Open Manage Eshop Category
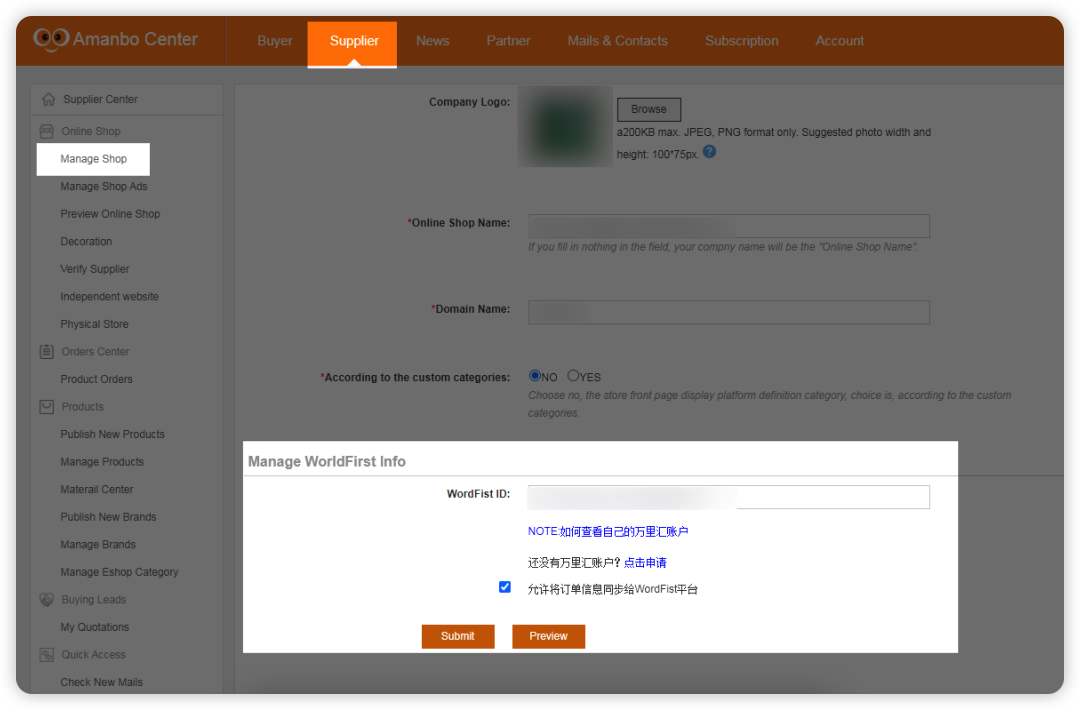The image size is (1080, 710). pos(118,572)
